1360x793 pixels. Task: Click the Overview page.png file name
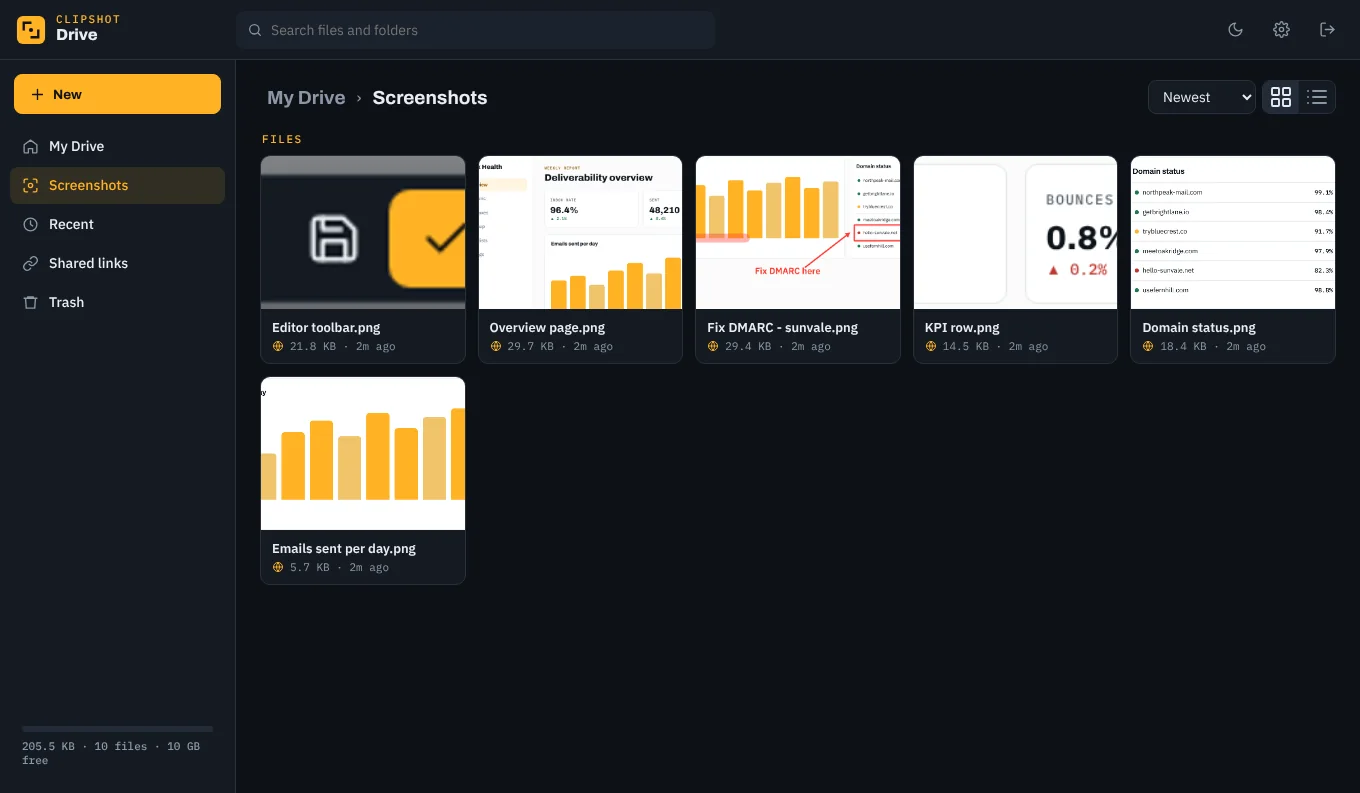pos(547,327)
